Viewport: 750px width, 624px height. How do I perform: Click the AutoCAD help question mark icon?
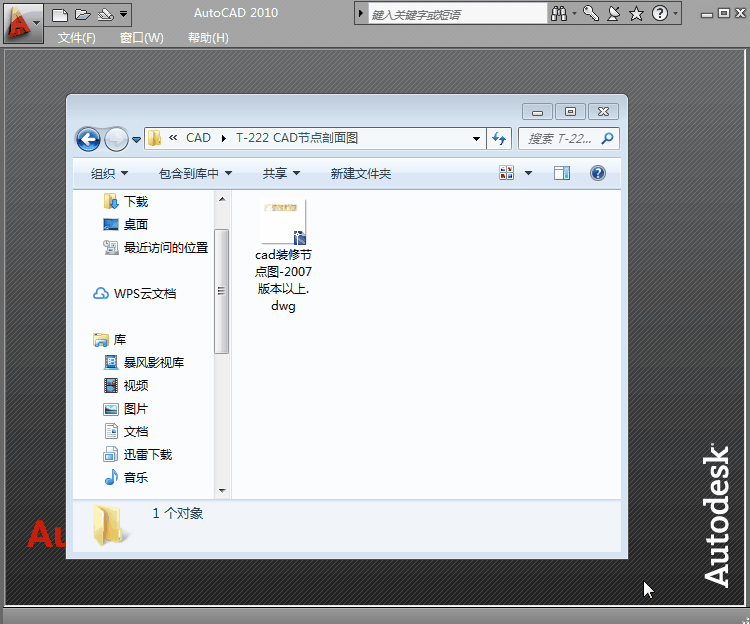click(x=660, y=13)
